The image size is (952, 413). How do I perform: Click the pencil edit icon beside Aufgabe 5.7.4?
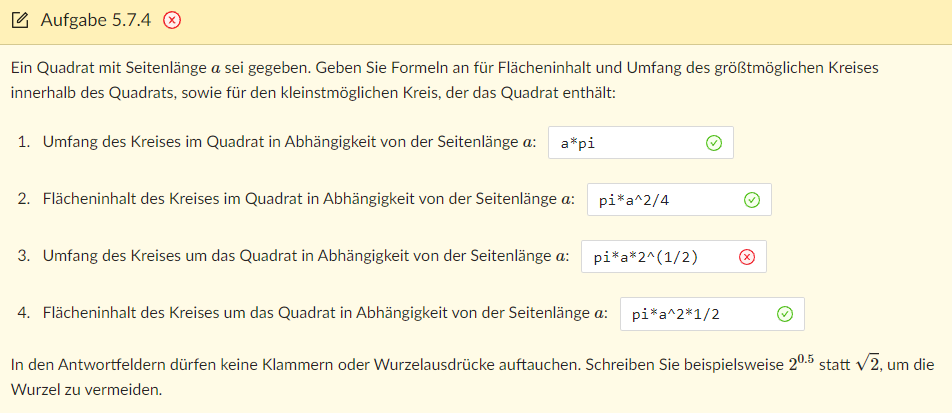(x=19, y=21)
